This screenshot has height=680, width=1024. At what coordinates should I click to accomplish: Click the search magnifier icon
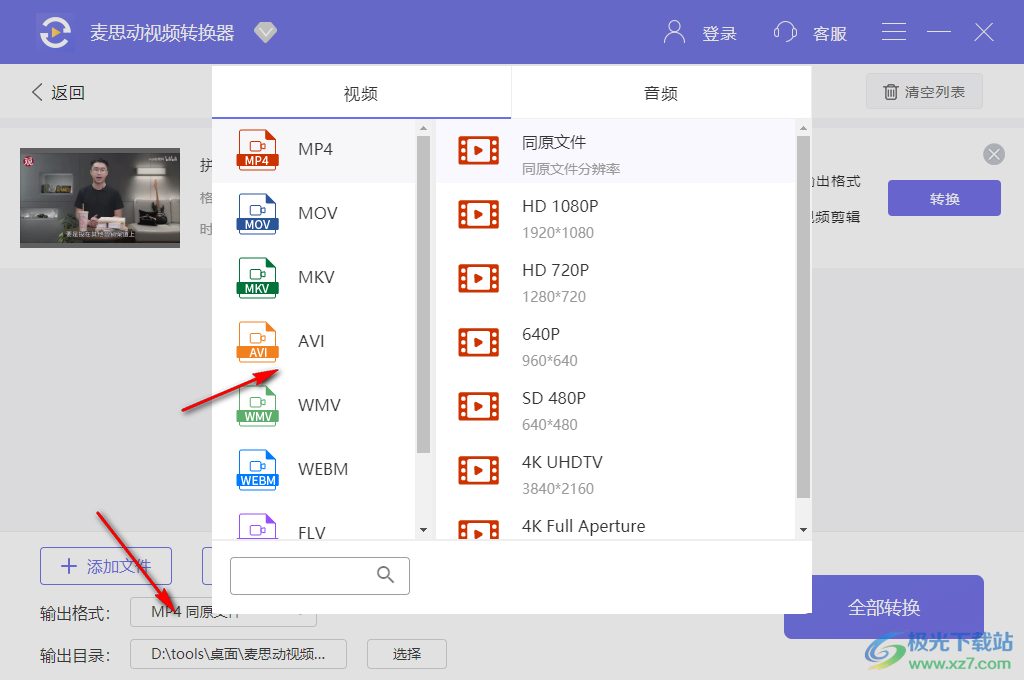point(385,575)
